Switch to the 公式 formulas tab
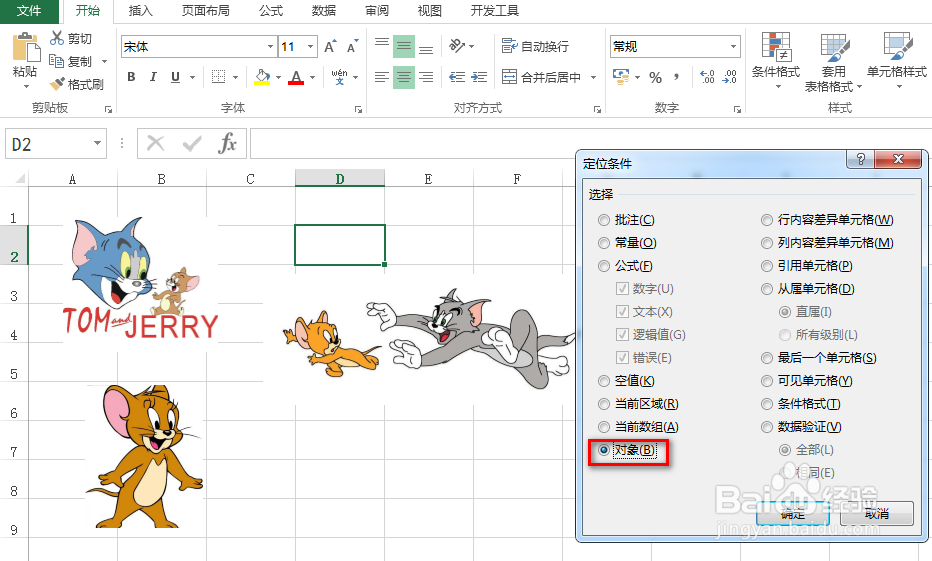This screenshot has height=561, width=932. [x=271, y=11]
